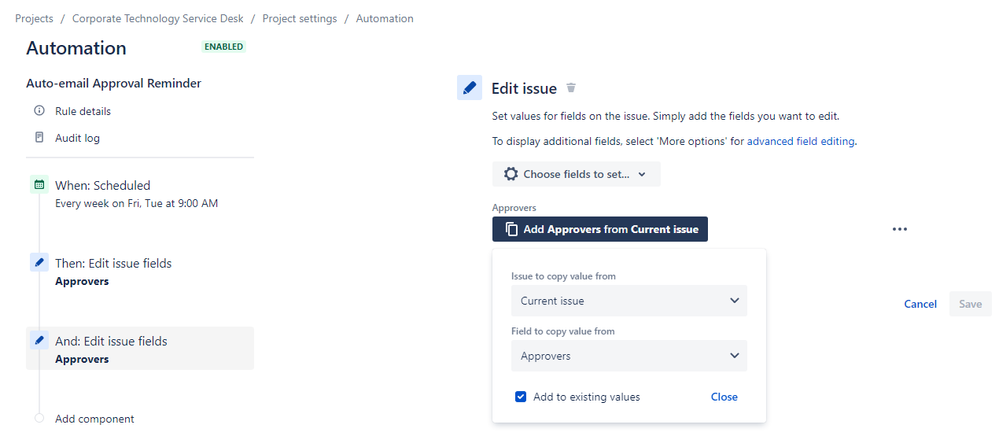Image resolution: width=999 pixels, height=433 pixels.
Task: Open Choose fields to set dropdown
Action: 576,174
